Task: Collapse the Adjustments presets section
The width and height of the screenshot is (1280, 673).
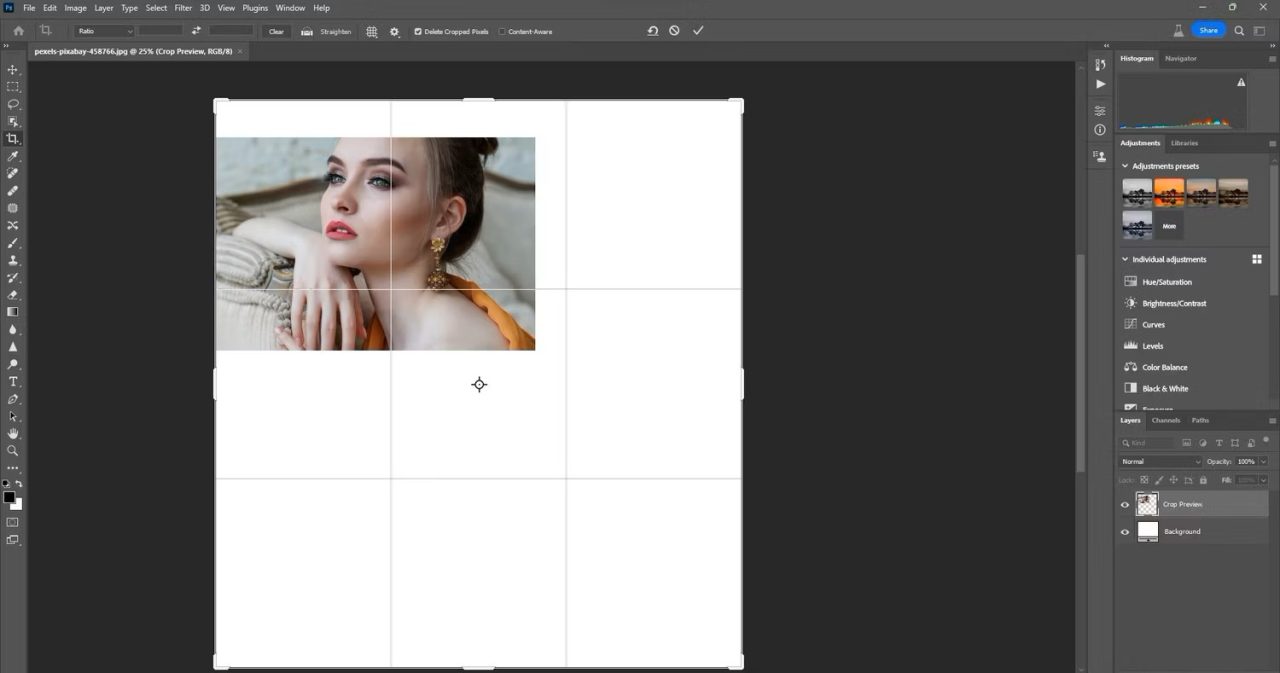Action: (x=1125, y=166)
